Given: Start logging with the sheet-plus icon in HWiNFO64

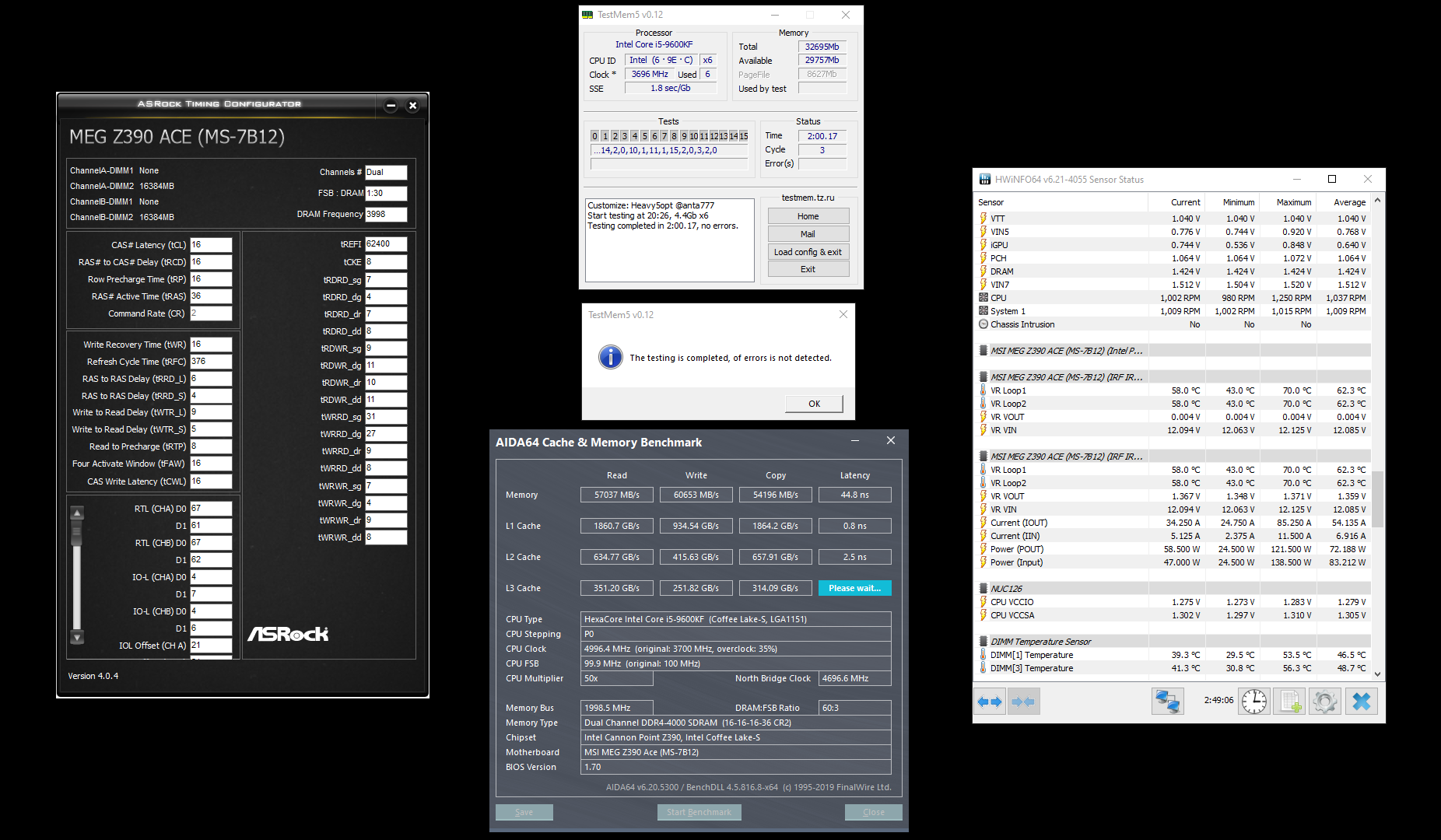Looking at the screenshot, I should point(1289,701).
